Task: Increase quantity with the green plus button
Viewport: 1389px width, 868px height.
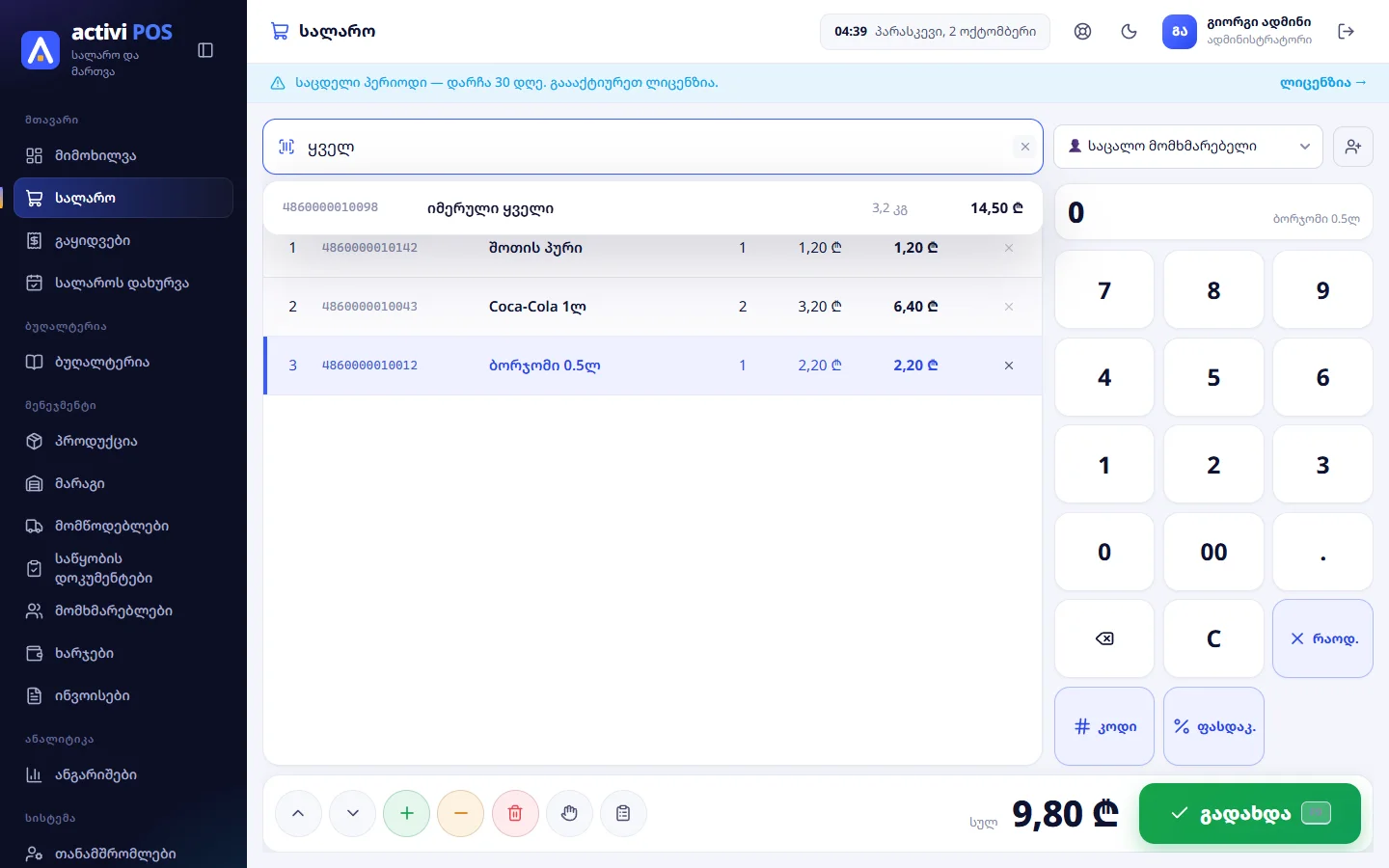Action: 407,813
